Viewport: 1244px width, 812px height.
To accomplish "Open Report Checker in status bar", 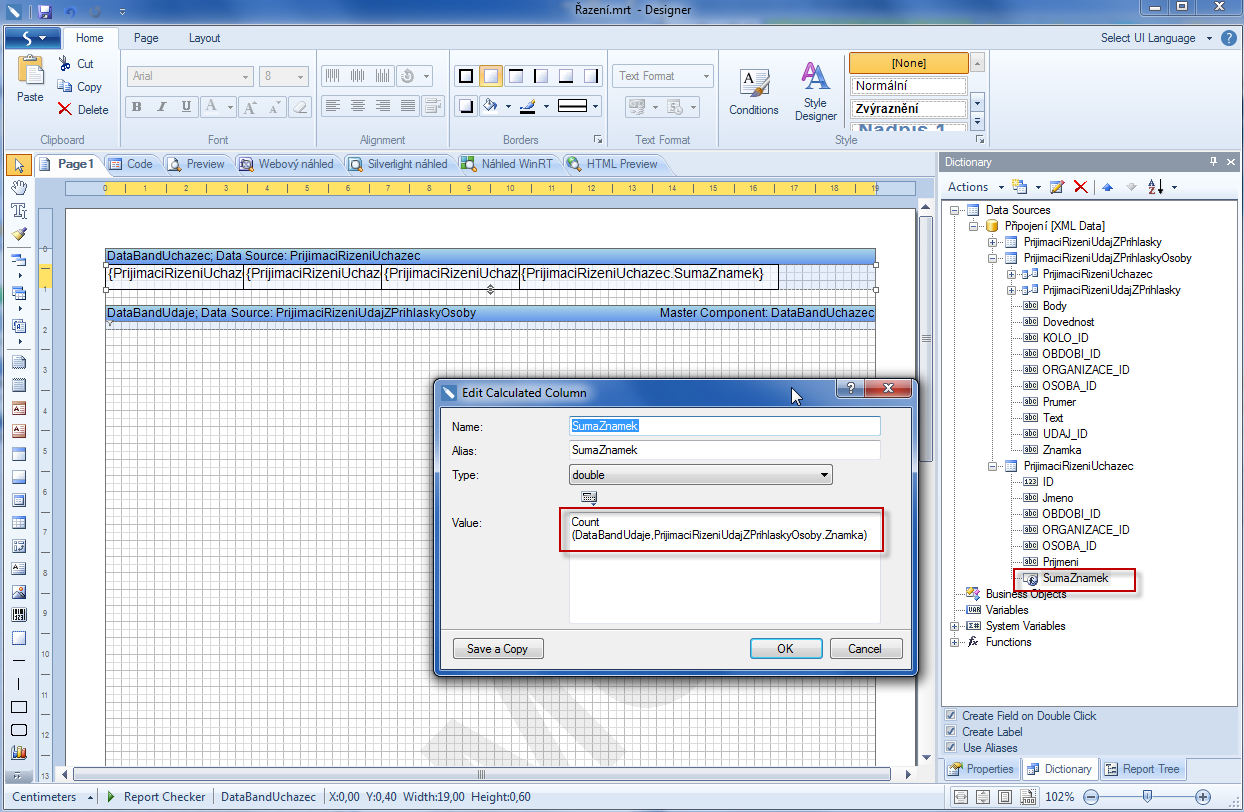I will click(x=157, y=797).
